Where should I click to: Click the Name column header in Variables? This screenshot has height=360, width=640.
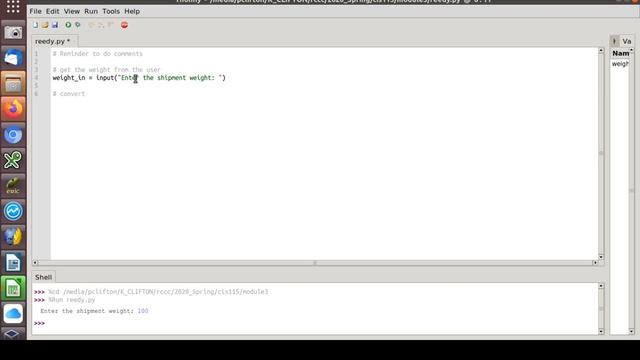(621, 53)
